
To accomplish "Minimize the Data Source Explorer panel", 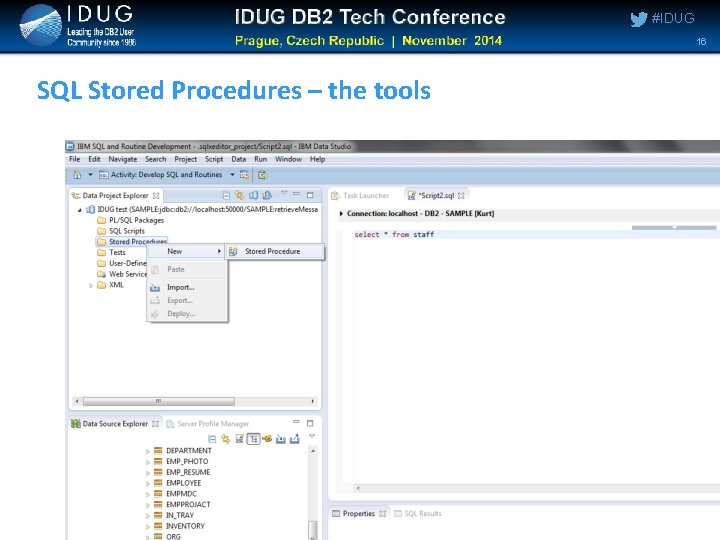I will [x=297, y=422].
